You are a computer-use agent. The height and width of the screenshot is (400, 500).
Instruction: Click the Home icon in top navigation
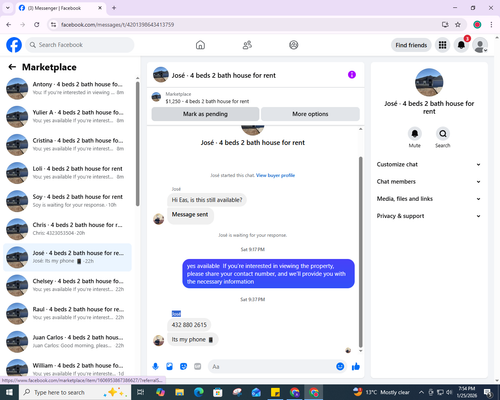(200, 45)
